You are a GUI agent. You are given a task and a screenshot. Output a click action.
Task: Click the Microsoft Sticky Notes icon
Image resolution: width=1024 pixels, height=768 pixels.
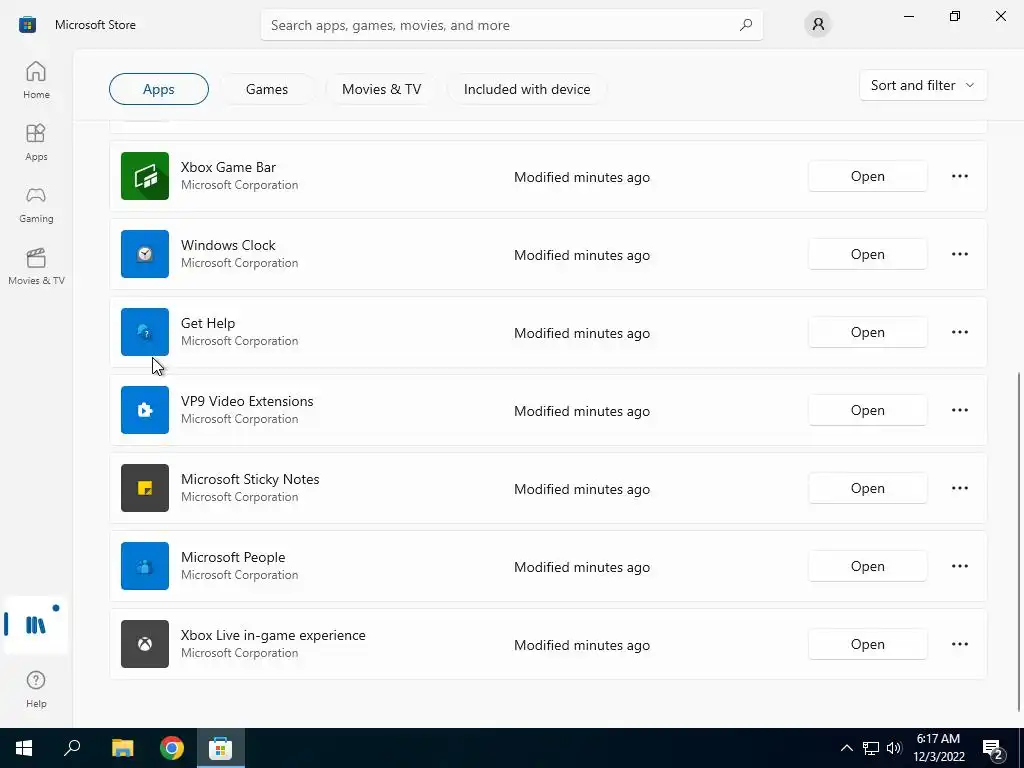coord(145,488)
